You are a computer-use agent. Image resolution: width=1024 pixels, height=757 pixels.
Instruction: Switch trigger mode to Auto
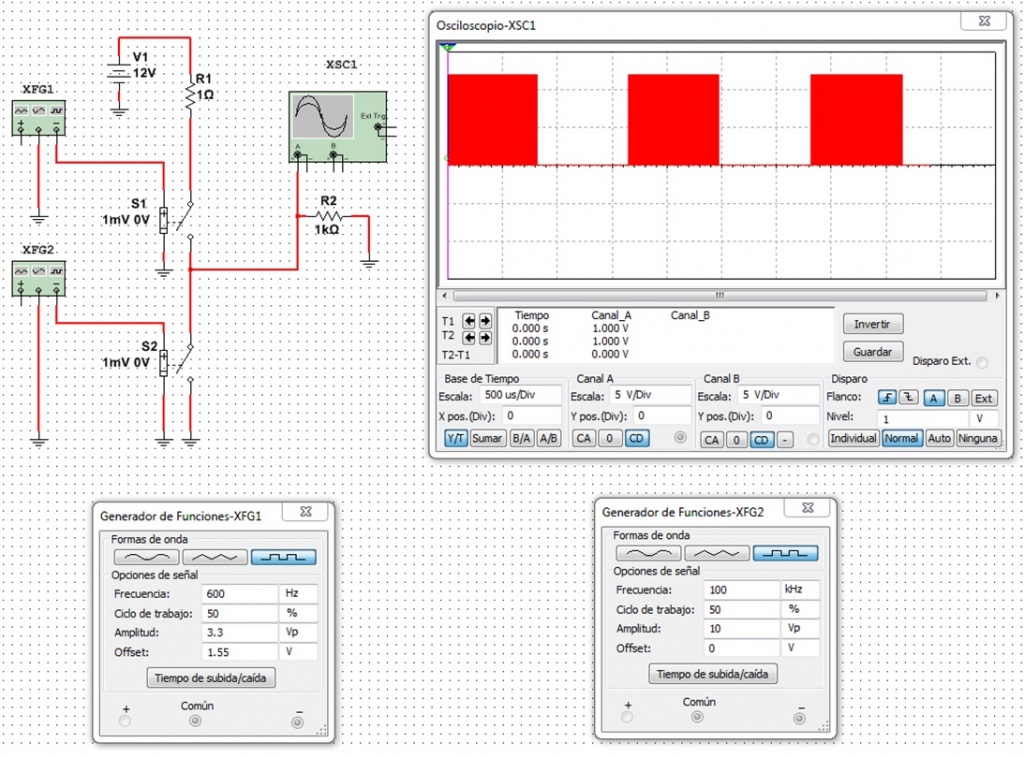[940, 439]
